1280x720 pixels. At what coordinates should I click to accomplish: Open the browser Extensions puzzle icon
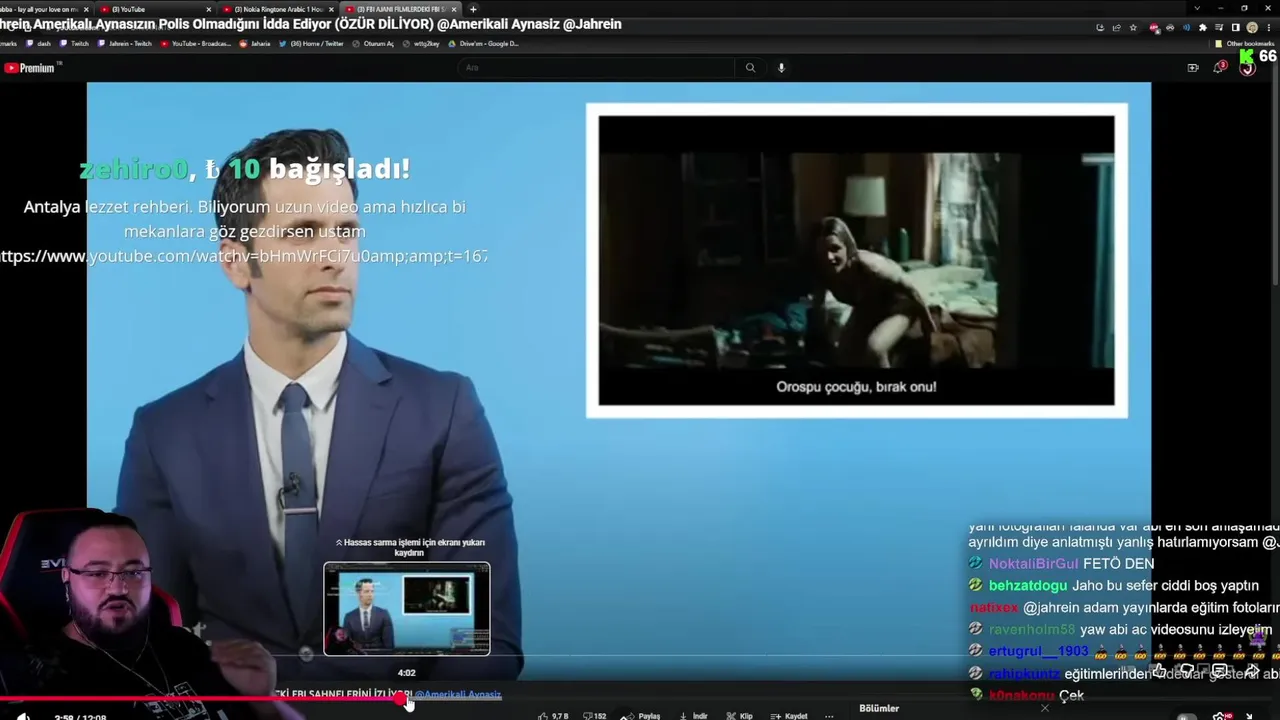(1203, 28)
